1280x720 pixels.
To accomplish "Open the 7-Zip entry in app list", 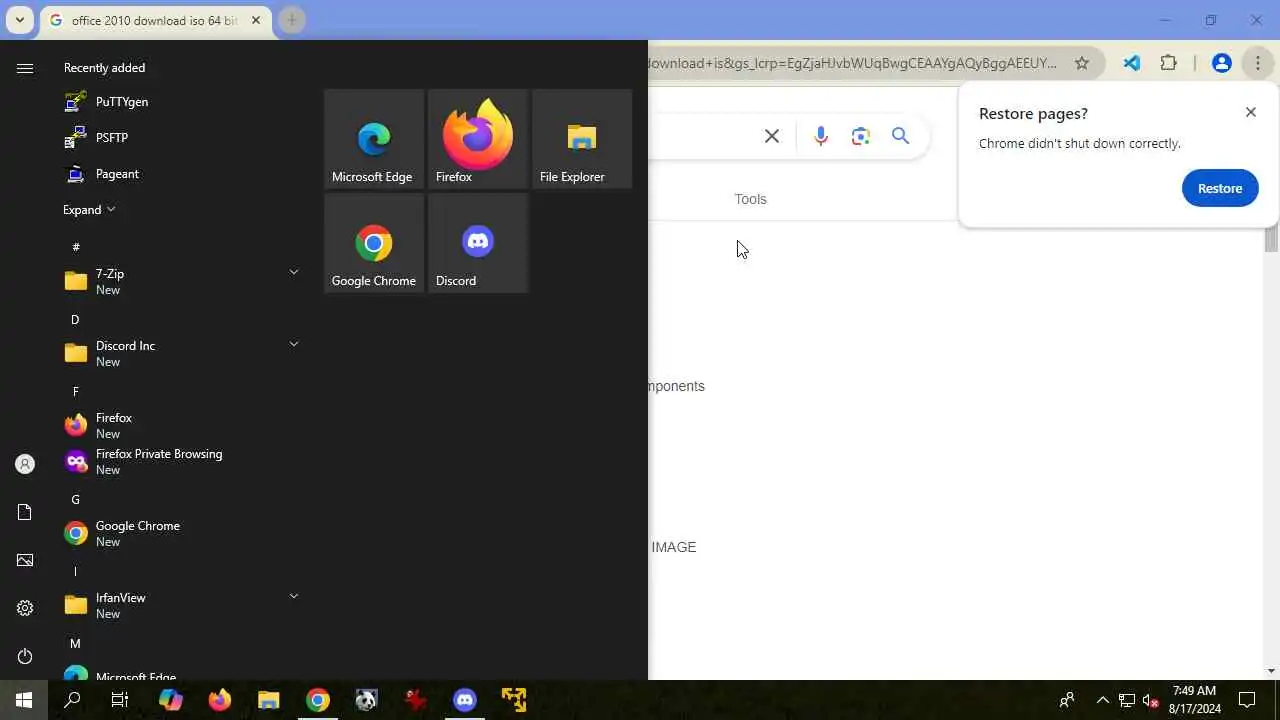I will point(180,281).
